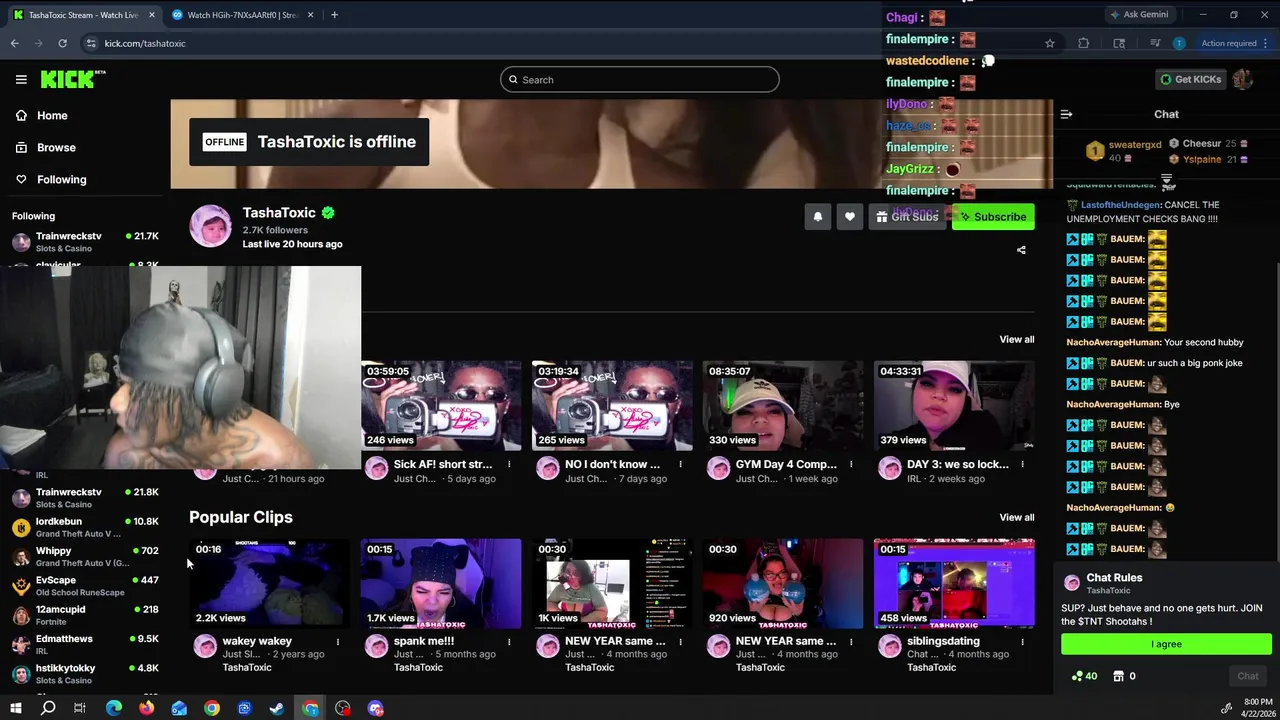Go to Home in the sidebar
Viewport: 1280px width, 720px height.
coord(52,116)
